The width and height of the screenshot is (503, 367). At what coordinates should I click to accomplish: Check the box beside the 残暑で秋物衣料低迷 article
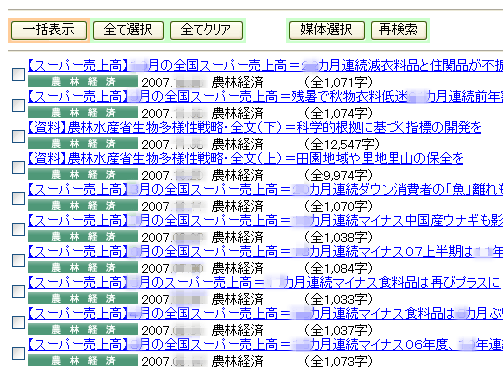18,105
